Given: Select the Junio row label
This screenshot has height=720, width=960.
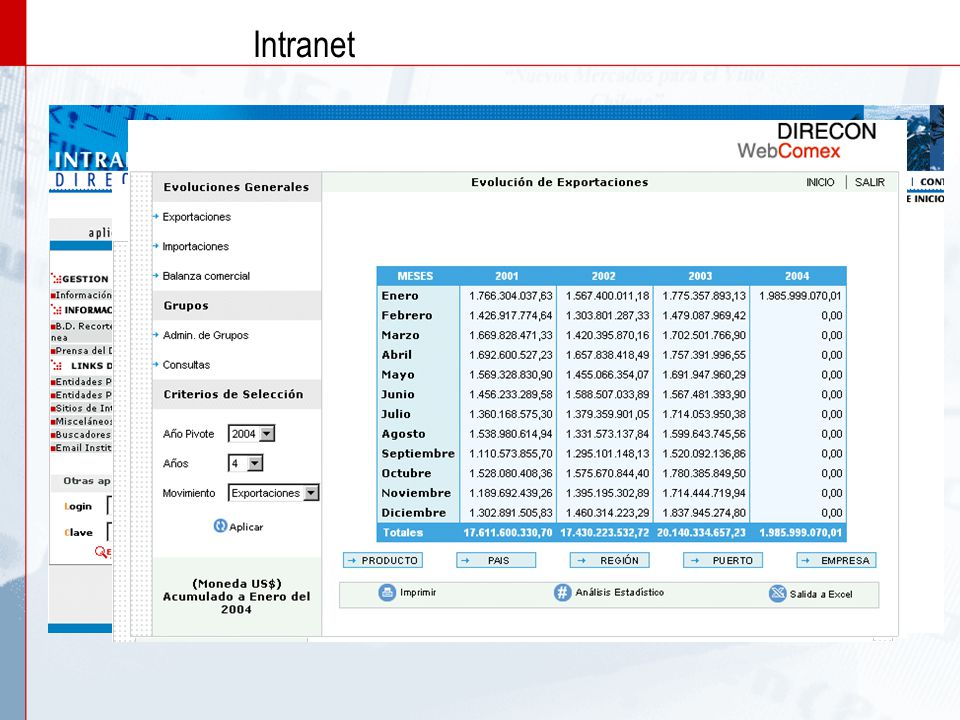Looking at the screenshot, I should coord(398,394).
